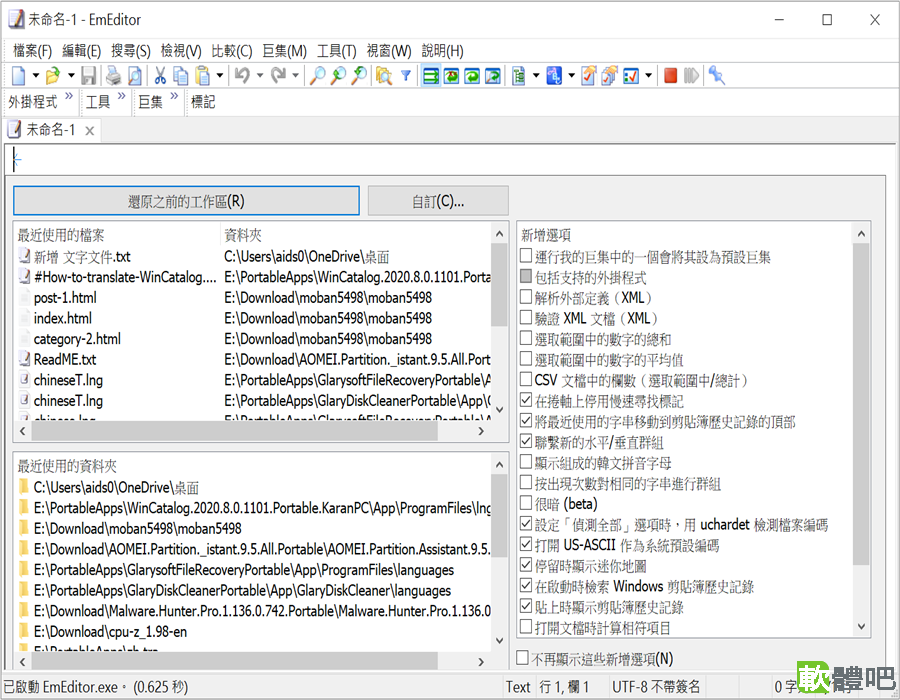
Task: Click the Find Next magnifier icon
Action: point(339,76)
